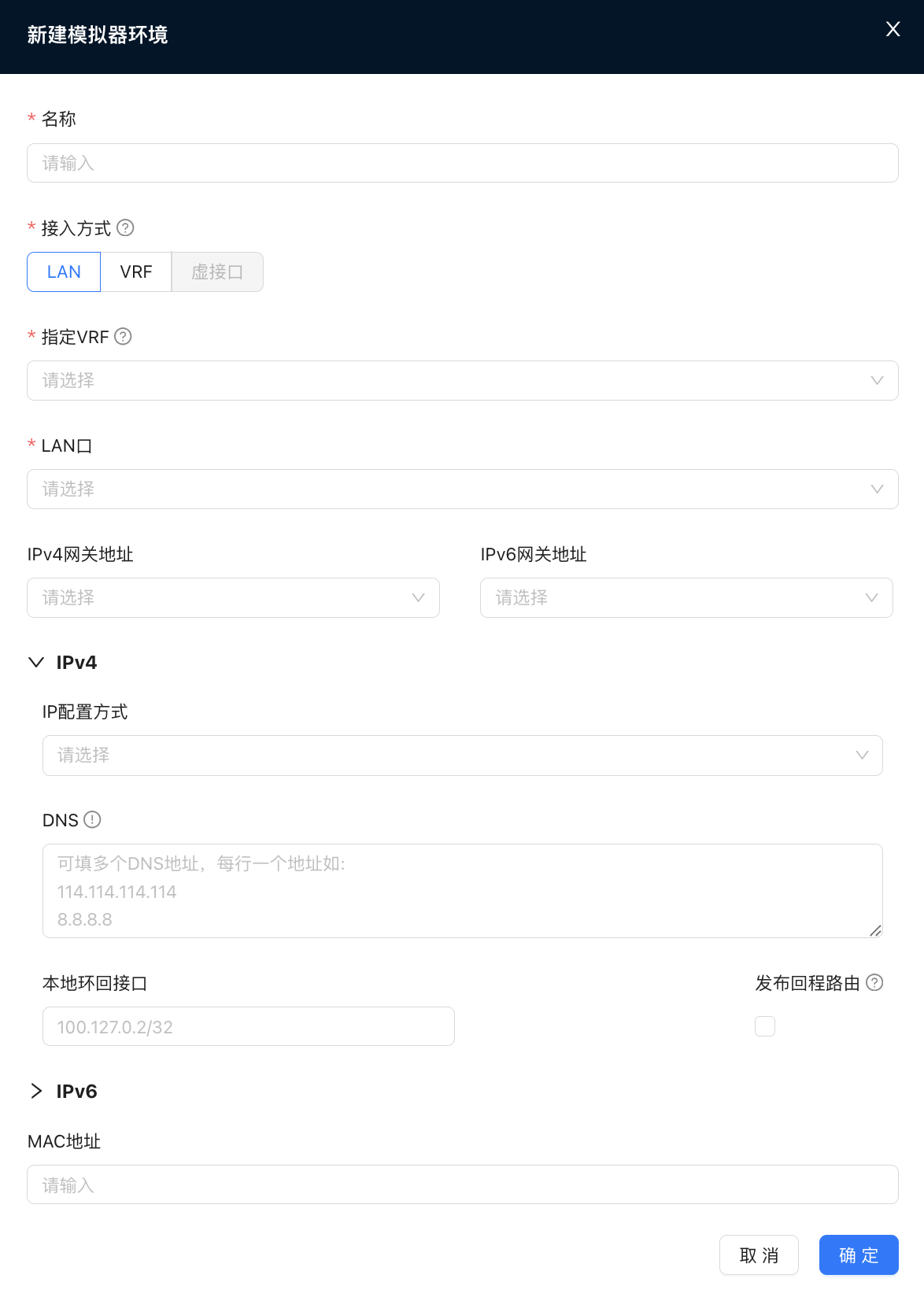The height and width of the screenshot is (1297, 924).
Task: Open the 指定VRF dropdown
Action: point(462,381)
